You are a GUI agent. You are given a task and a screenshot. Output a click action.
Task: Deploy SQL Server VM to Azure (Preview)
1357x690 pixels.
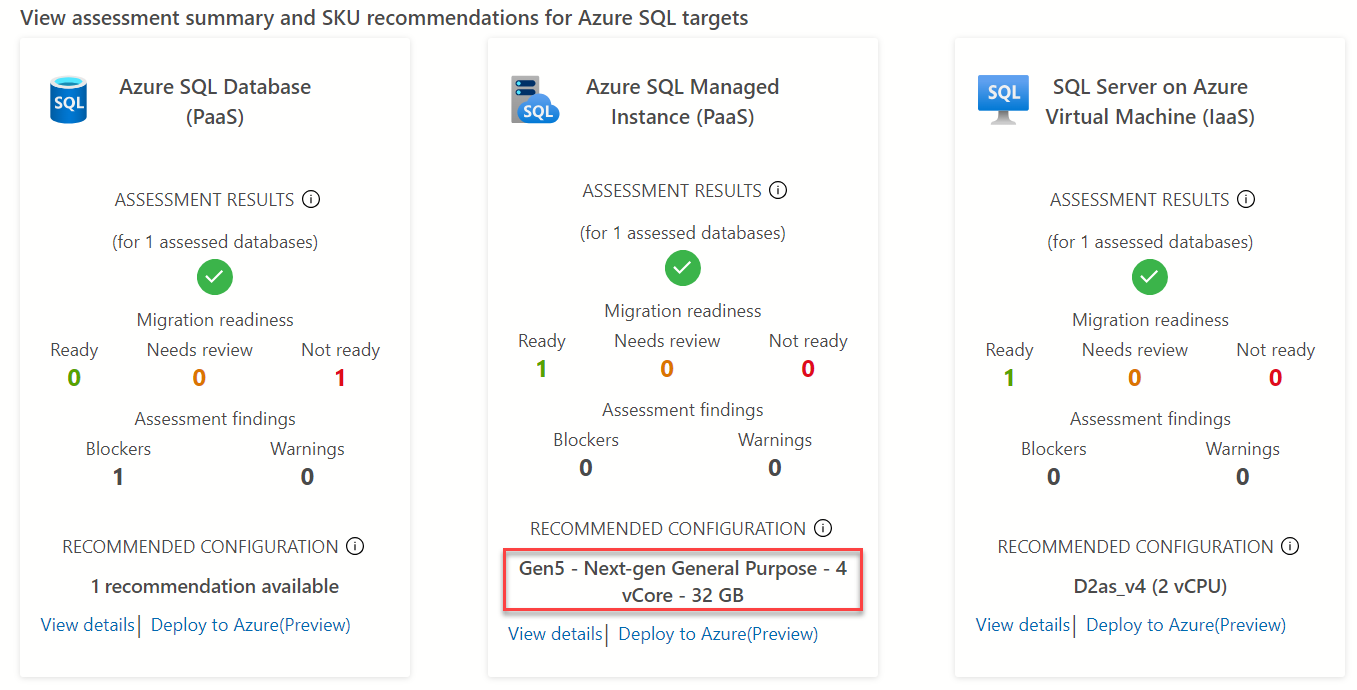1186,625
